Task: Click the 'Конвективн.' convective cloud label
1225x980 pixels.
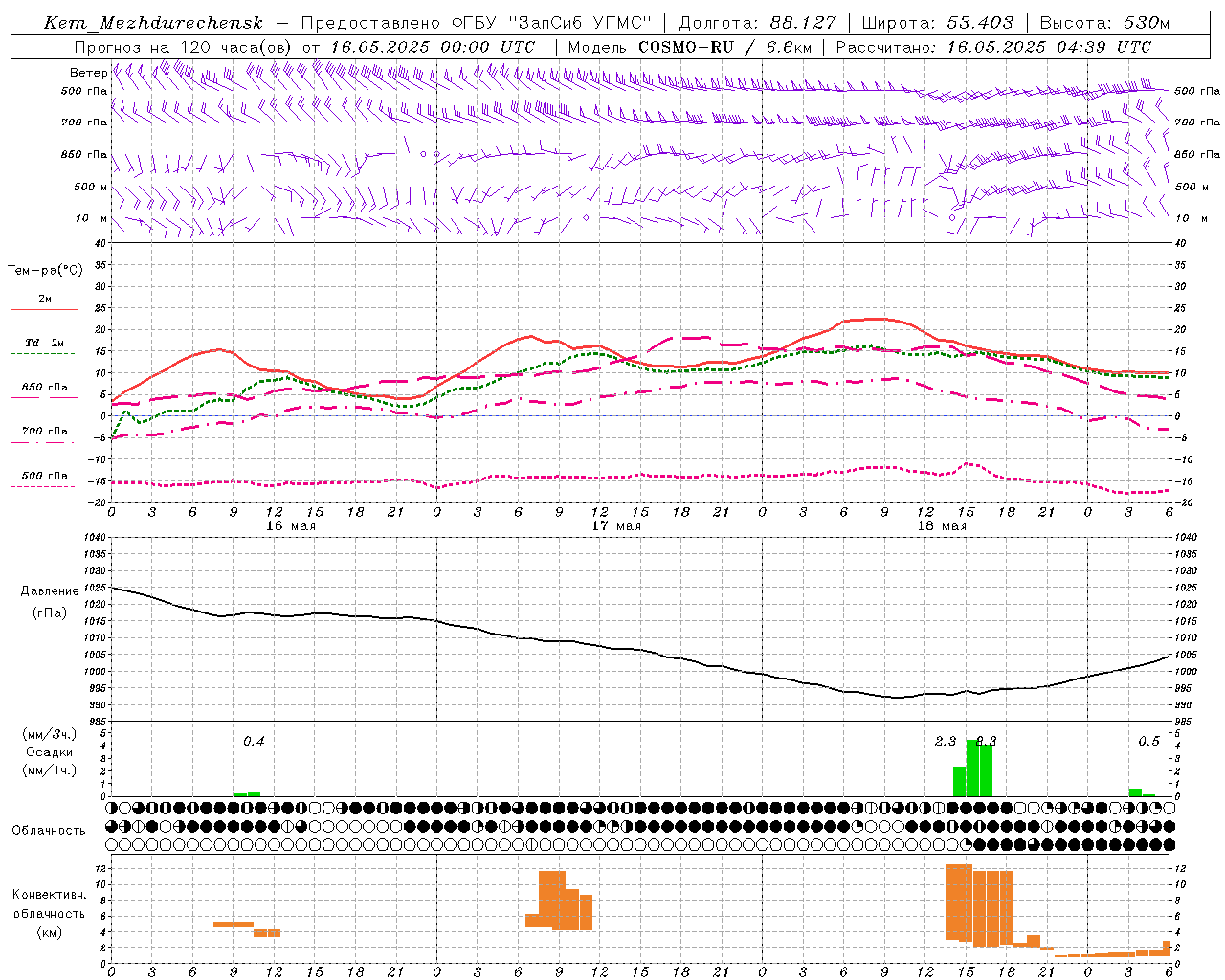Action: click(49, 895)
